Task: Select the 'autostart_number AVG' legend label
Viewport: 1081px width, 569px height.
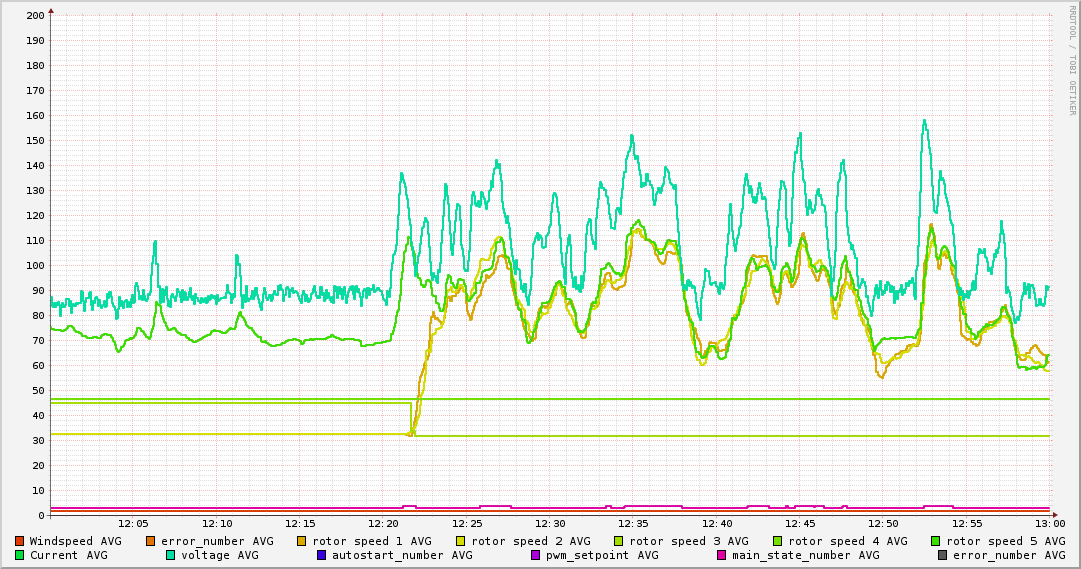Action: click(403, 555)
